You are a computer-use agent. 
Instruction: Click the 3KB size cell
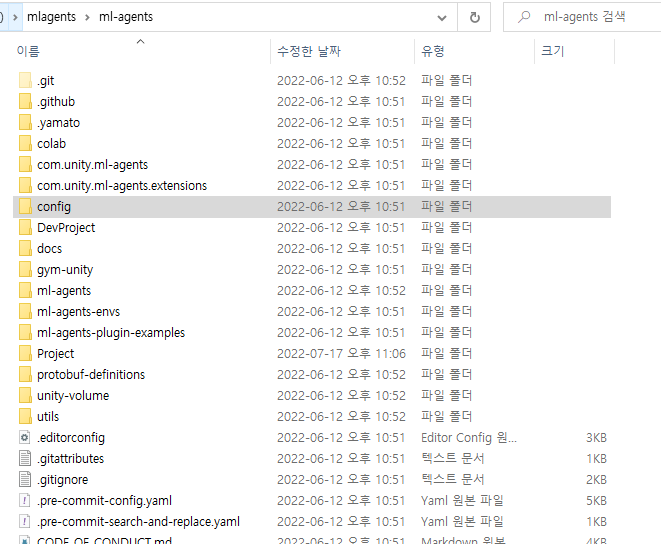coord(596,438)
